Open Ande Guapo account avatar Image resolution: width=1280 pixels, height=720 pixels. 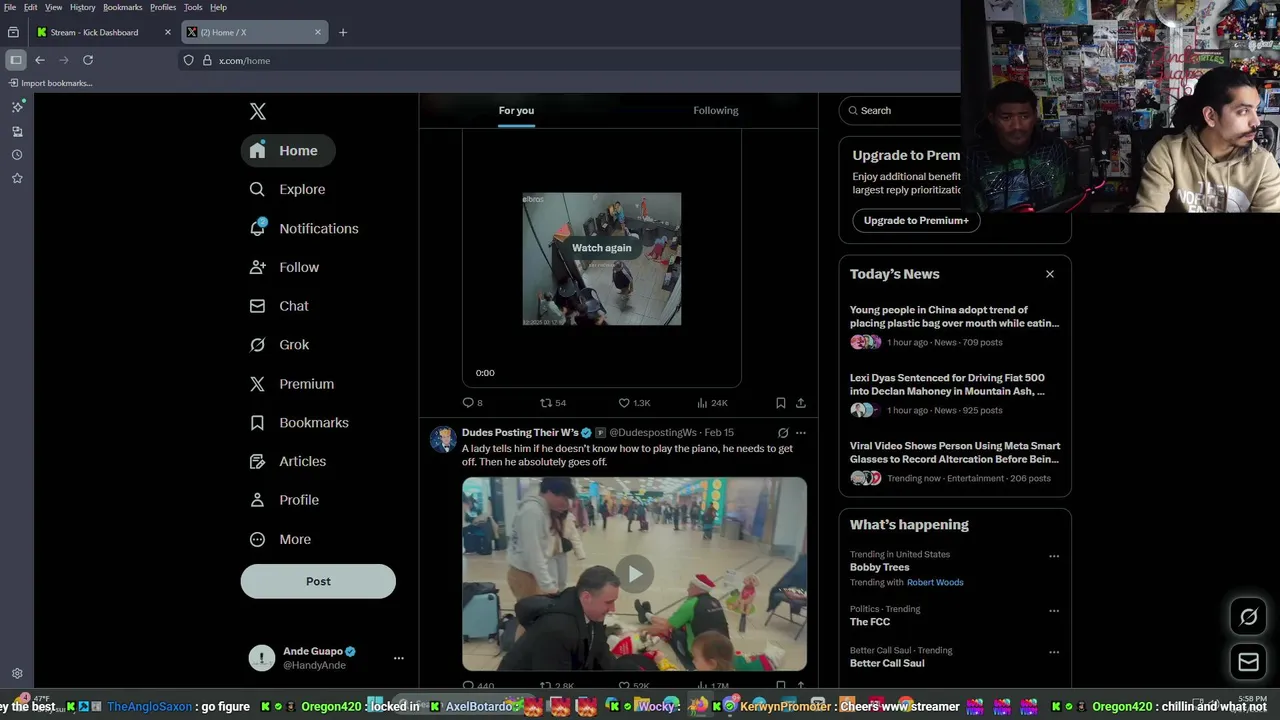tap(262, 658)
